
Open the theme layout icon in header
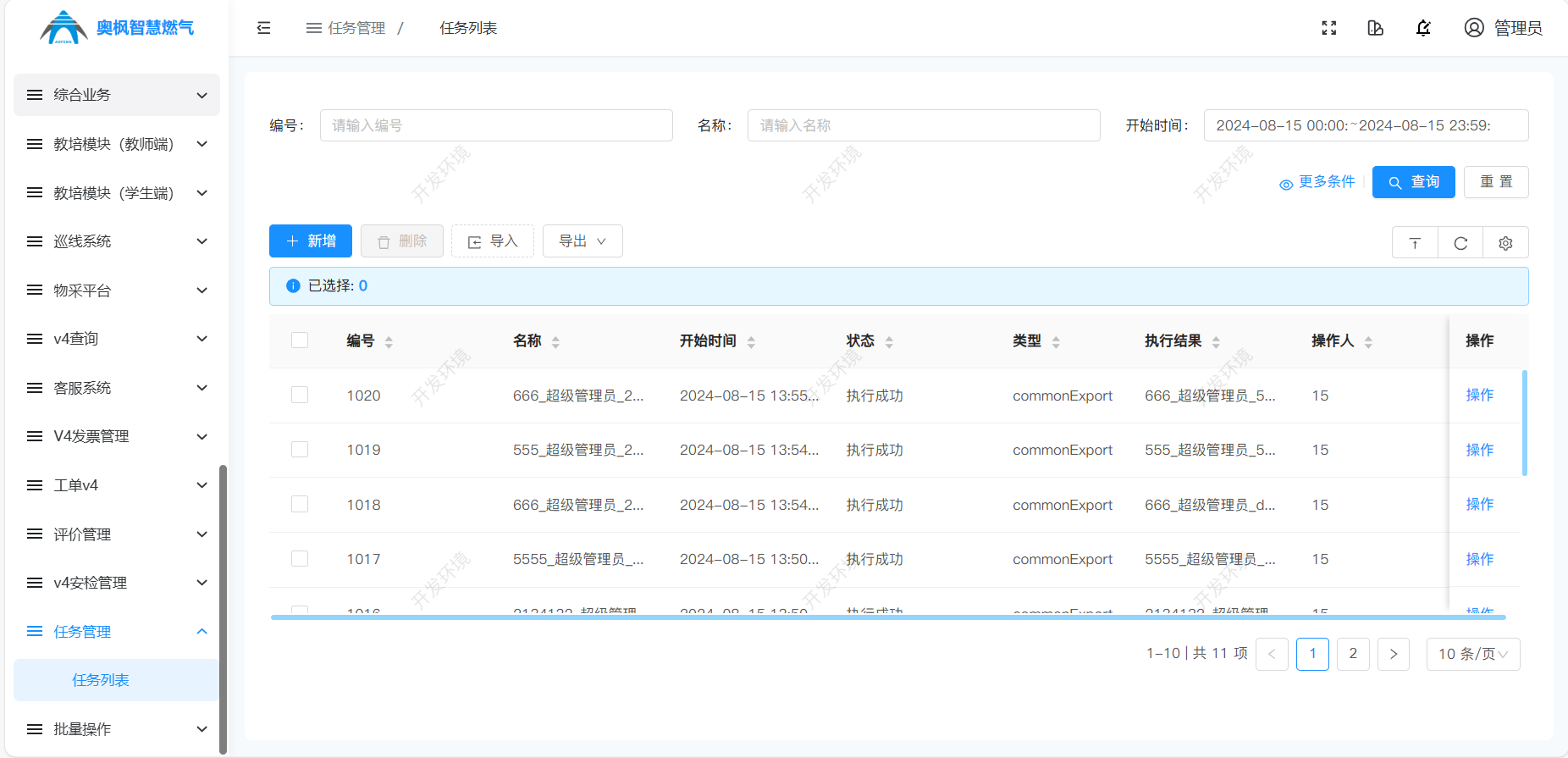pos(1376,28)
